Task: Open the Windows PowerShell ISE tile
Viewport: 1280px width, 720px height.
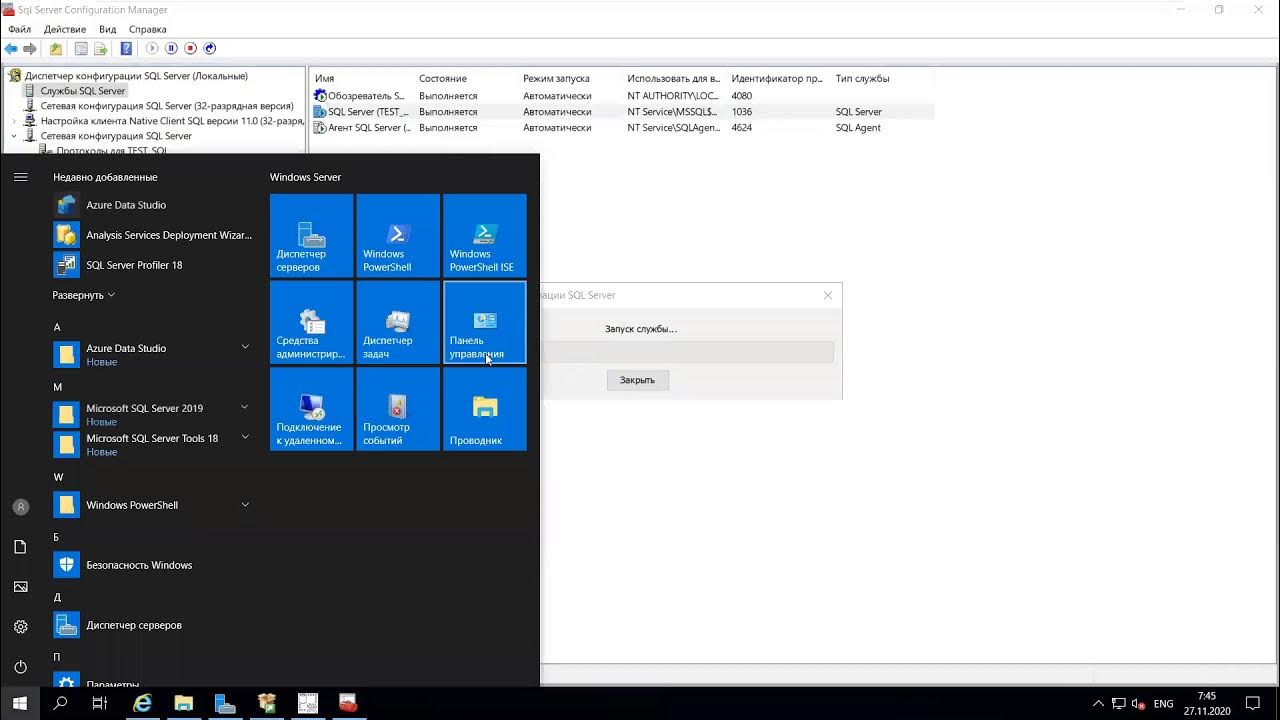Action: click(x=485, y=236)
